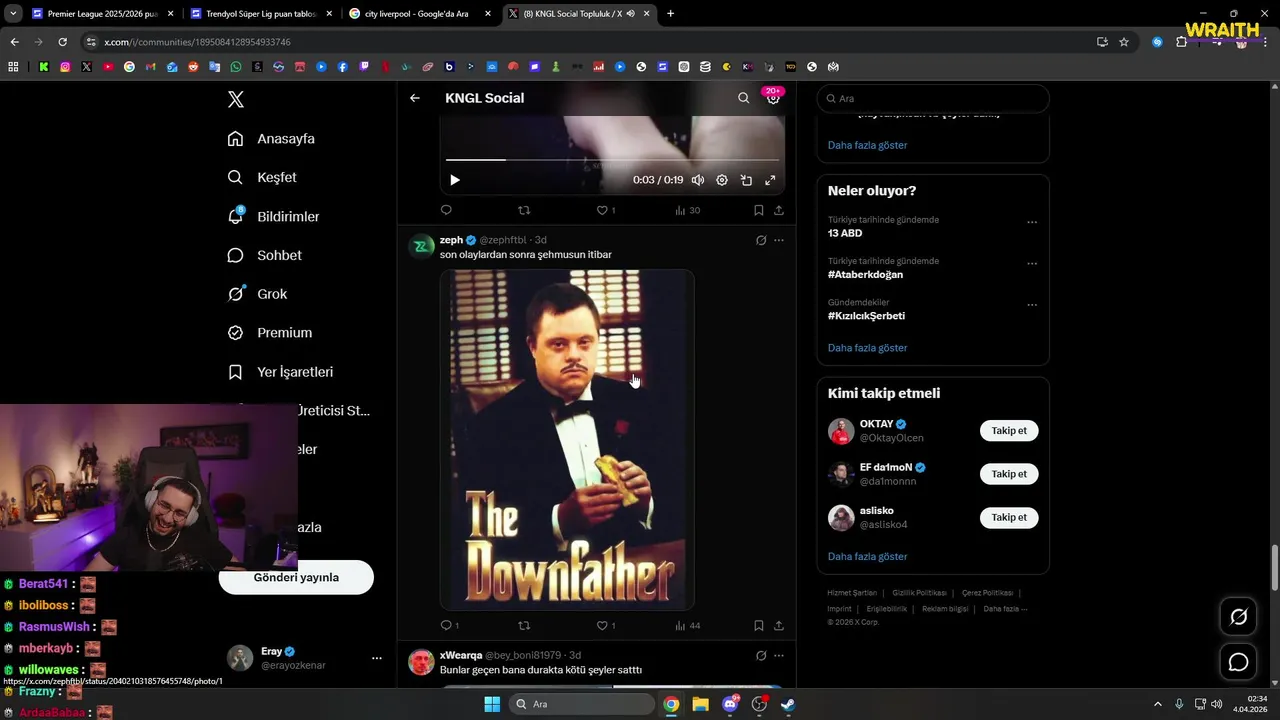Open Anasayfa home page
1280x720 pixels.
[x=271, y=139]
